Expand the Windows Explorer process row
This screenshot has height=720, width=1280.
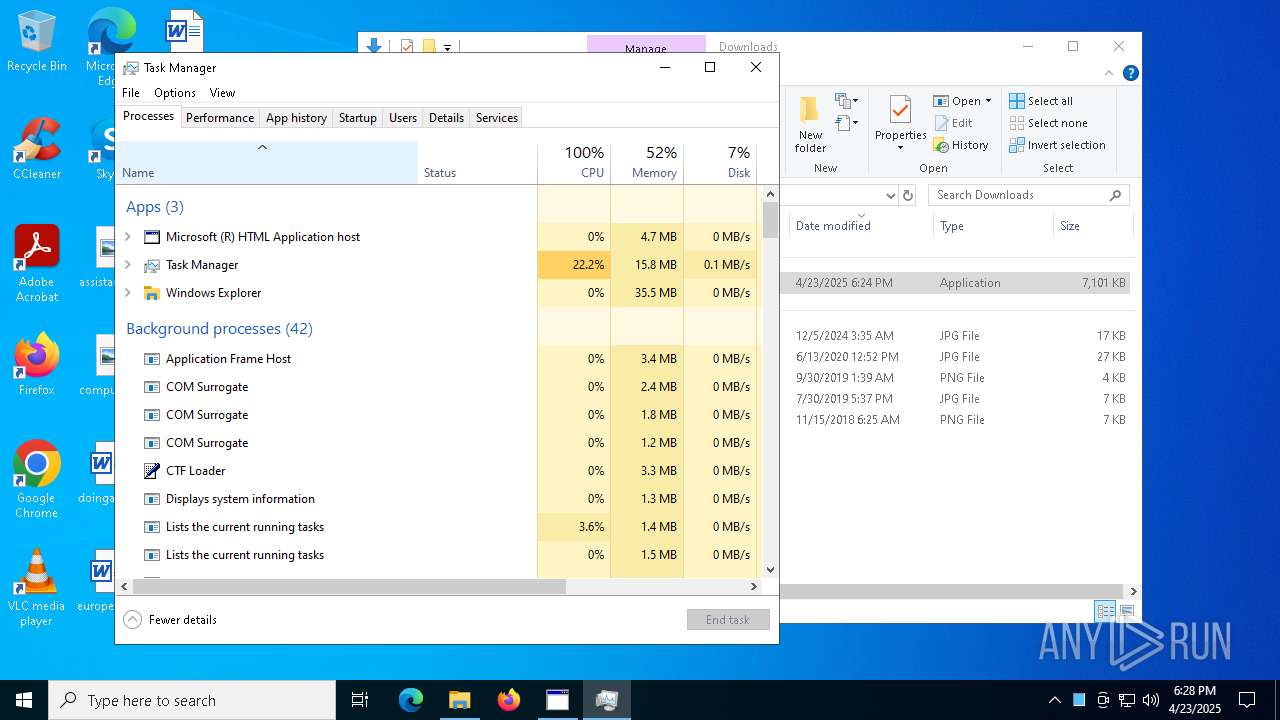coord(128,293)
